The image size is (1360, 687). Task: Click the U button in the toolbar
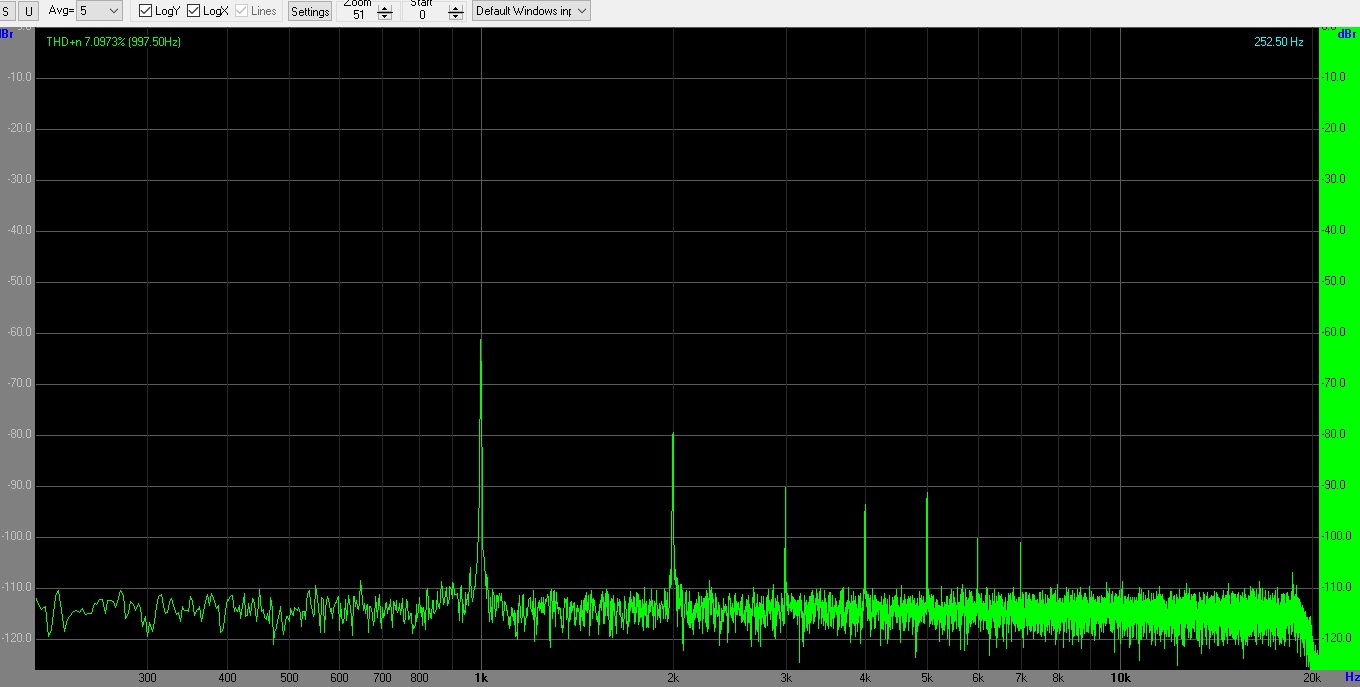click(28, 11)
